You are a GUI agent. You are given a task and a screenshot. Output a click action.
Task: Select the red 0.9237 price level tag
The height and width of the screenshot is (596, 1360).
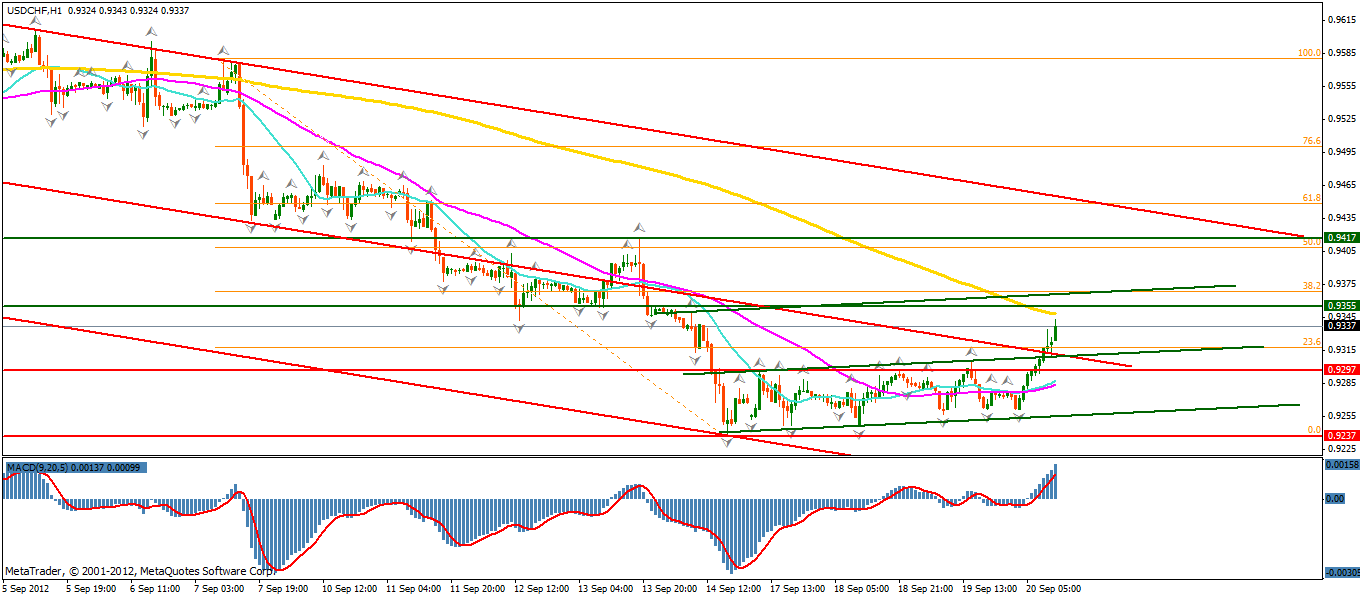[x=1340, y=435]
